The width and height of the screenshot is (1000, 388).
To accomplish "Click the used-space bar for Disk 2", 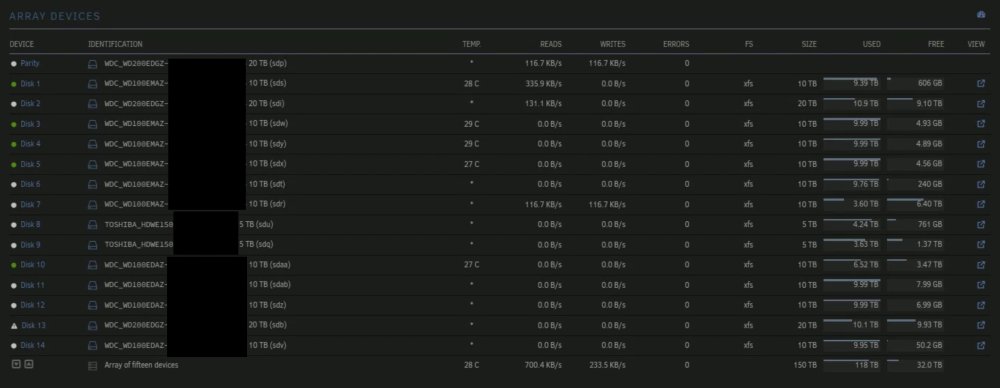I will pos(851,103).
